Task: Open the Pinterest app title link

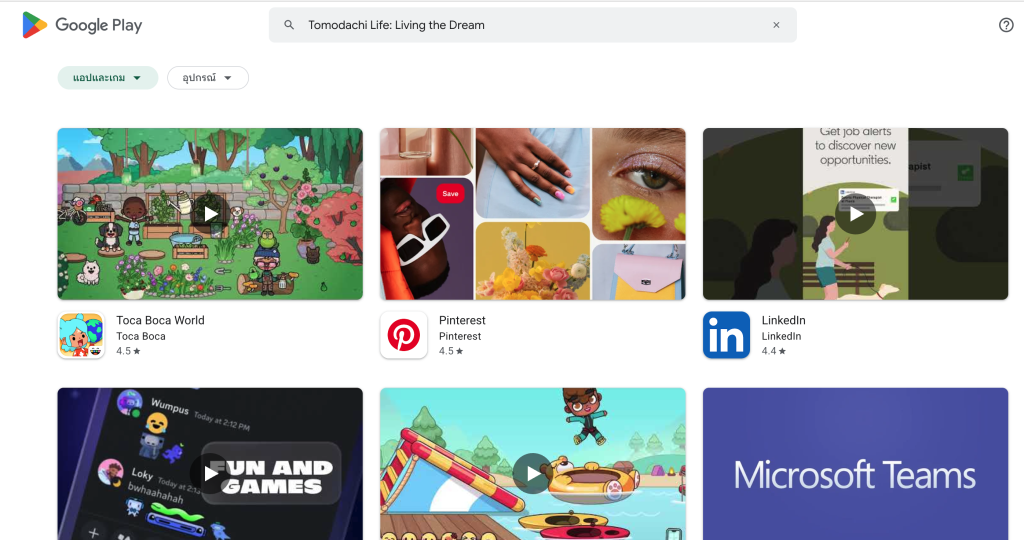Action: (462, 320)
